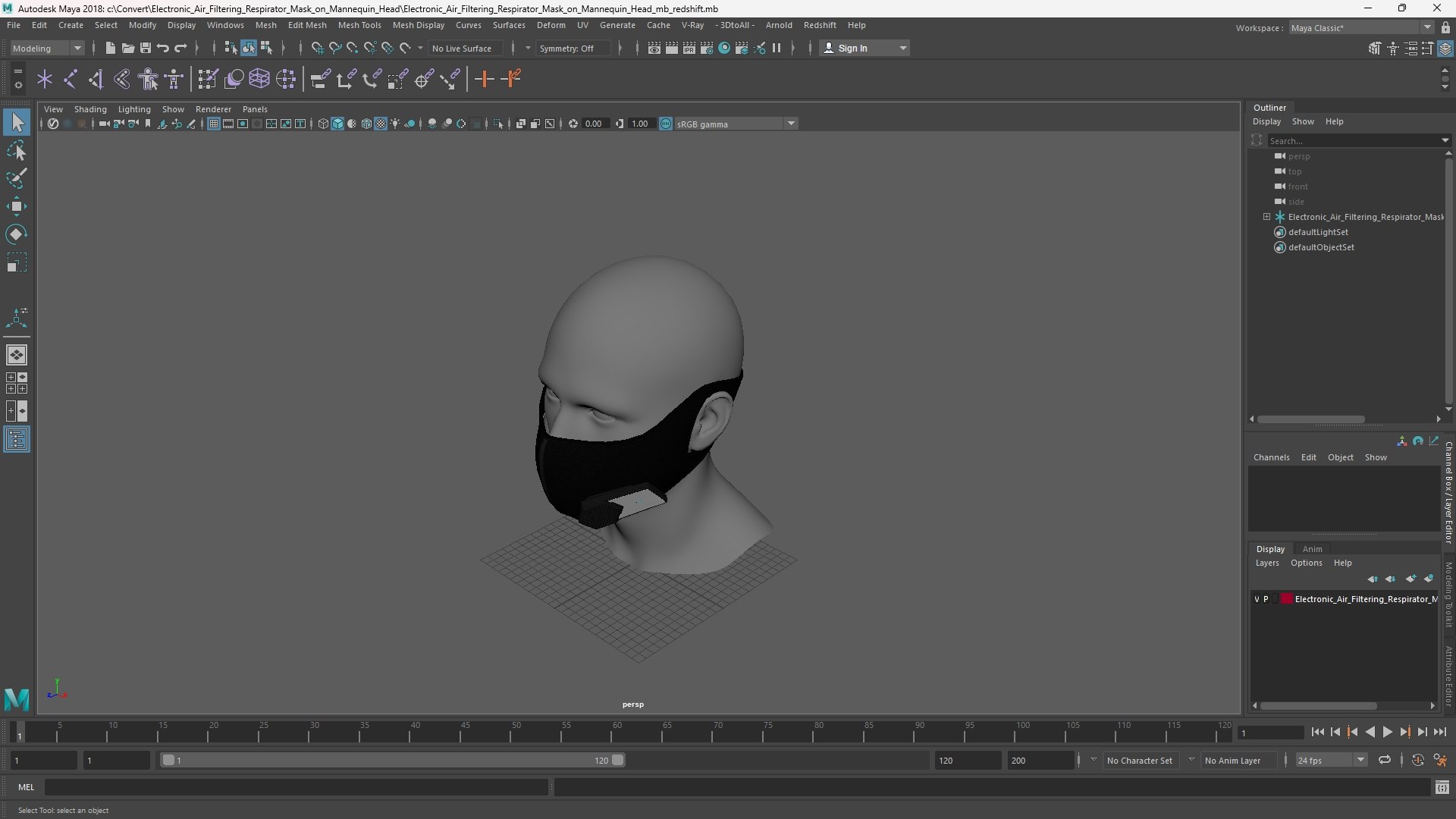Click the No Live Surface field

pyautogui.click(x=466, y=48)
